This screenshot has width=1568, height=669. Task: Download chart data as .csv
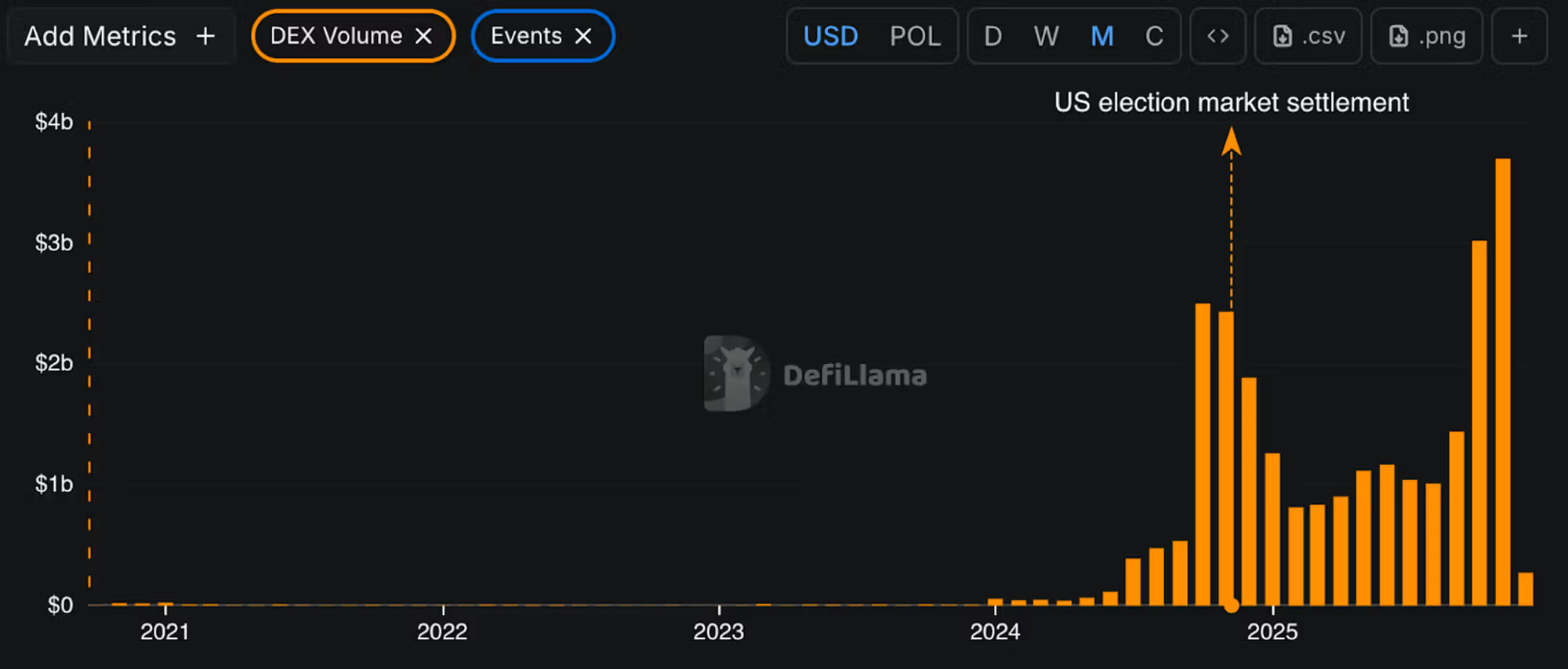[x=1308, y=36]
